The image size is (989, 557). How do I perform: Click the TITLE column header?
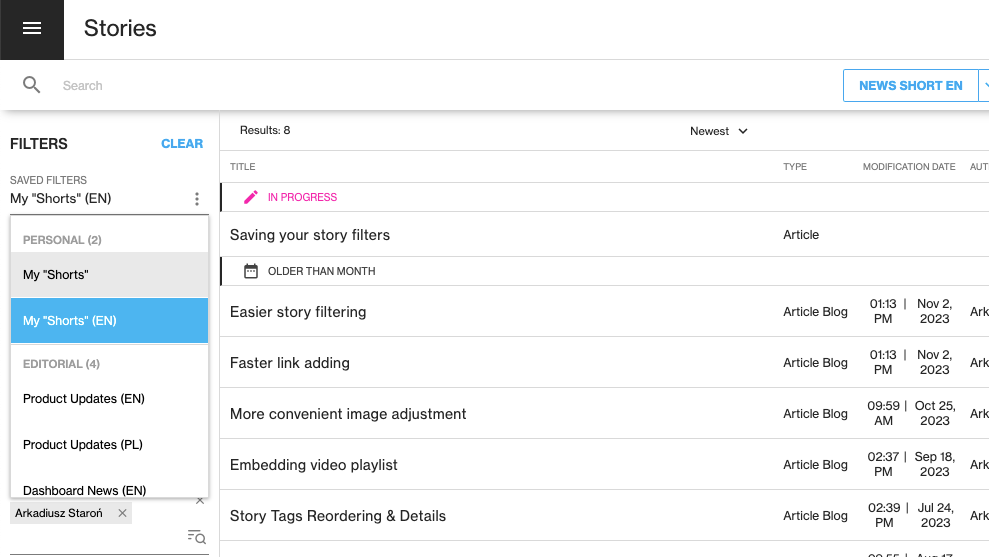(242, 167)
